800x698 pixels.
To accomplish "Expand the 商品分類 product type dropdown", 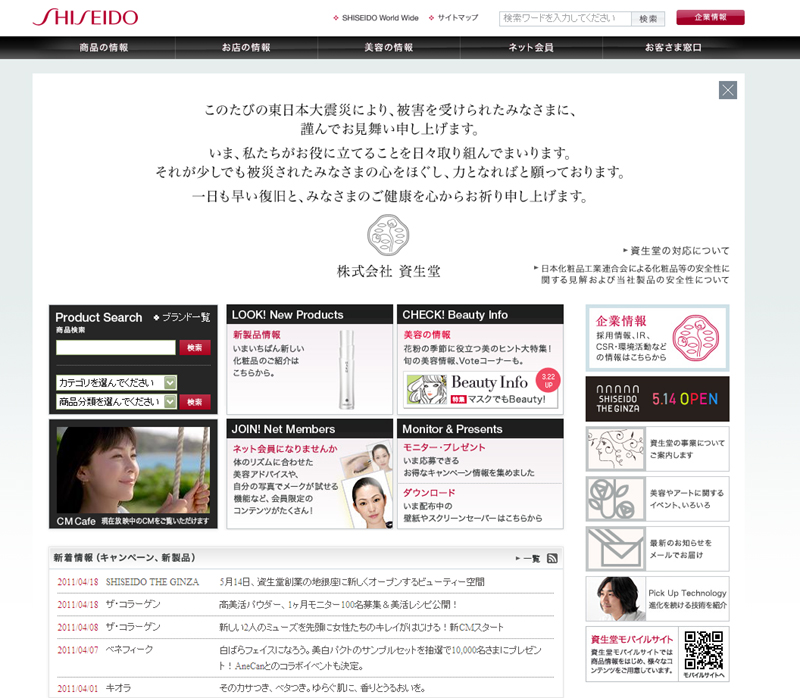I will [x=170, y=402].
